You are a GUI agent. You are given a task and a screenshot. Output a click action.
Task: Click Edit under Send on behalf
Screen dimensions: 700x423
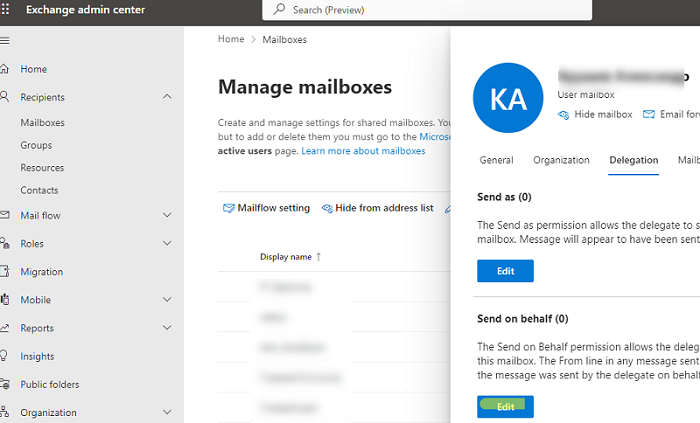[505, 406]
